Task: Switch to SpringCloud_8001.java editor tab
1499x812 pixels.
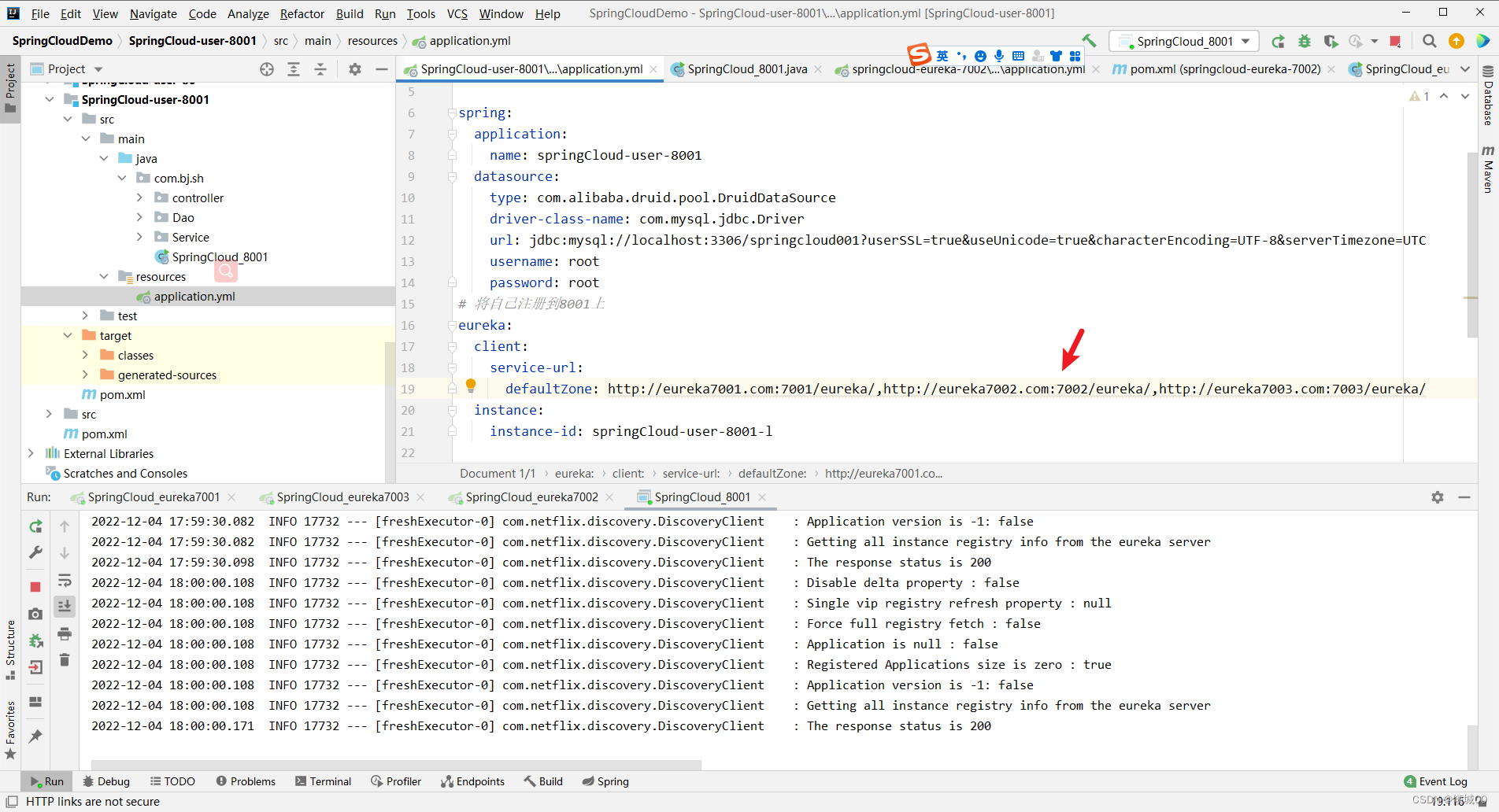Action: tap(747, 69)
